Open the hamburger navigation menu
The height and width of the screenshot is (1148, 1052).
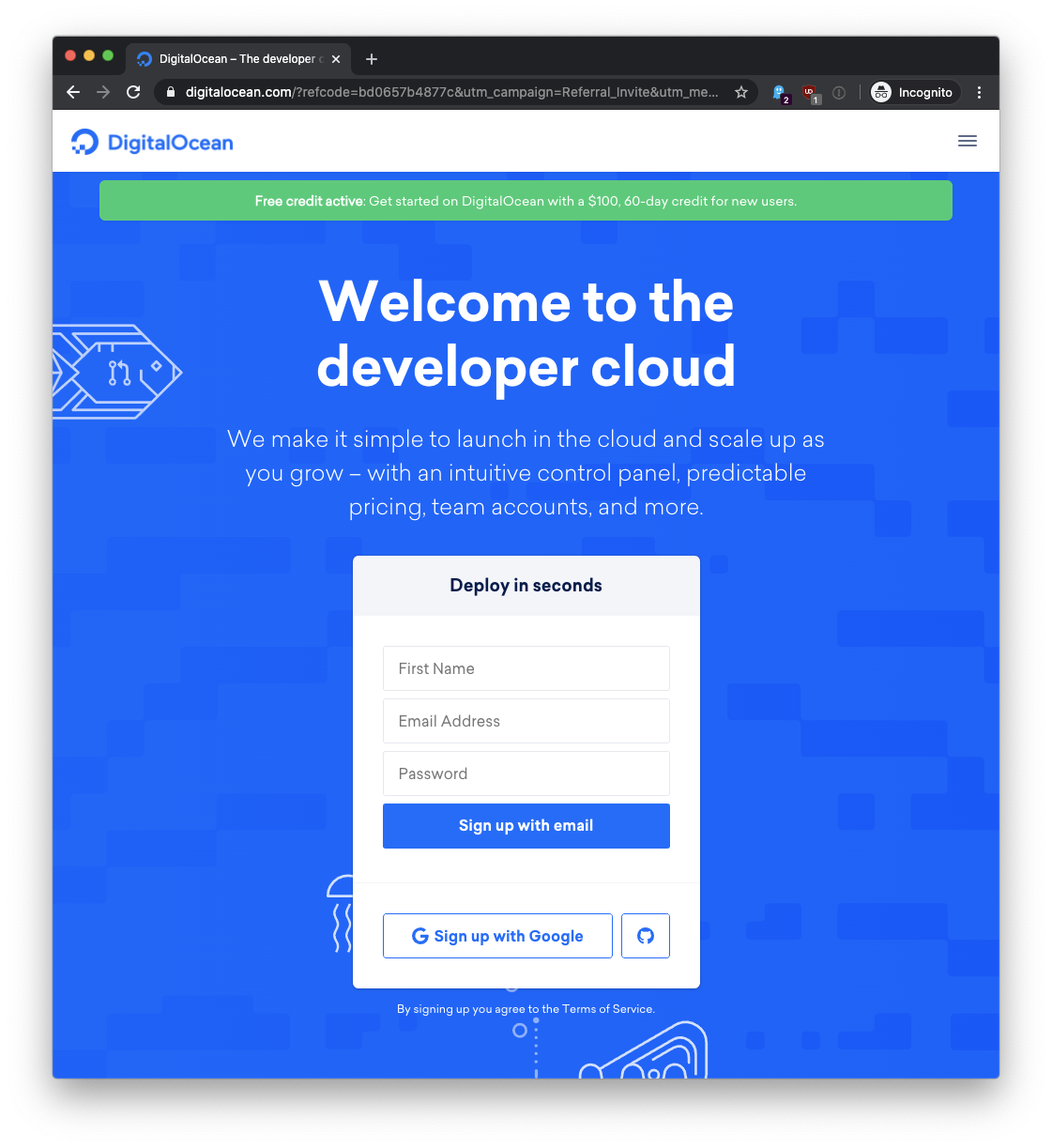point(967,141)
